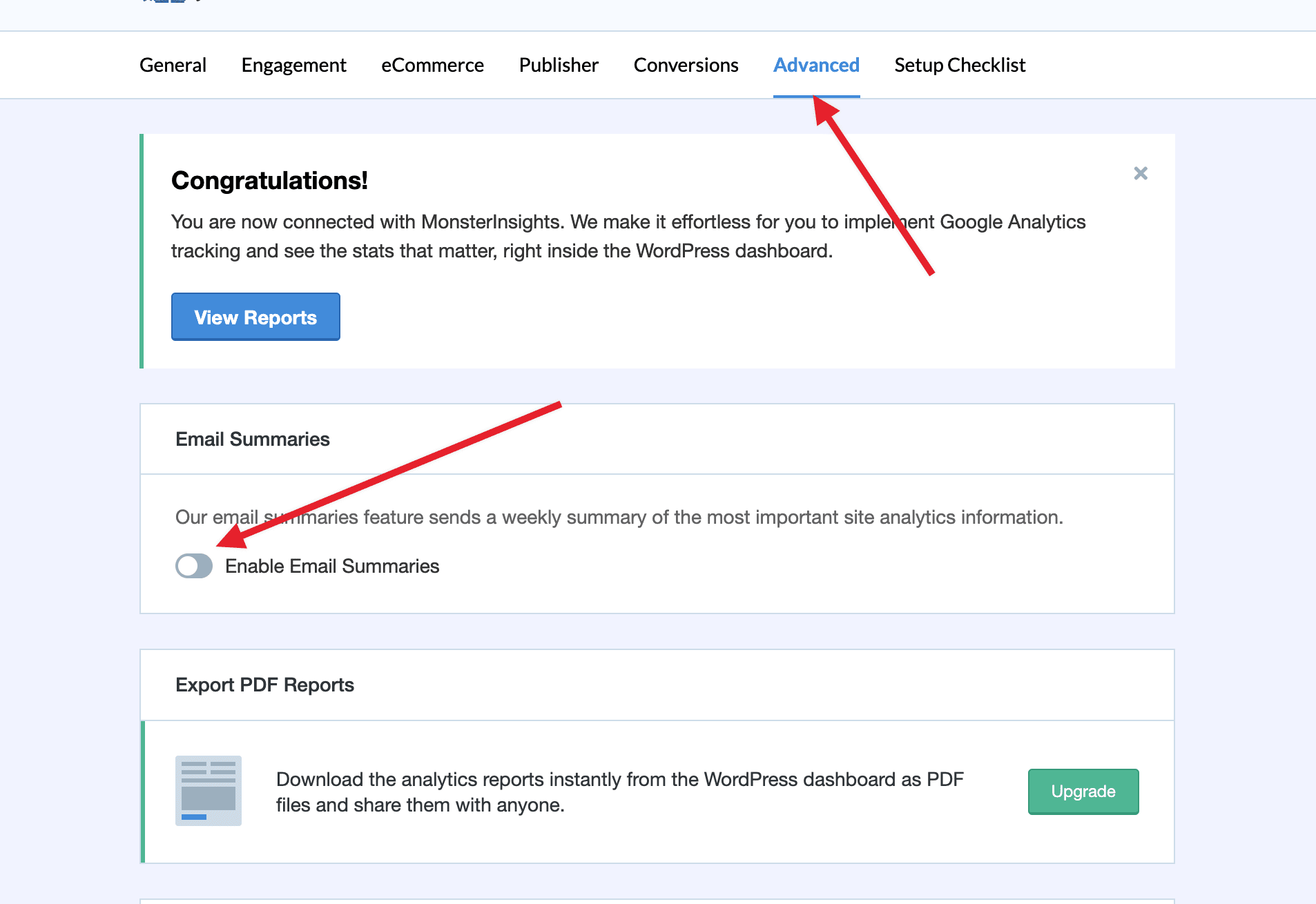1316x904 pixels.
Task: Click the View Reports button
Action: [x=255, y=317]
